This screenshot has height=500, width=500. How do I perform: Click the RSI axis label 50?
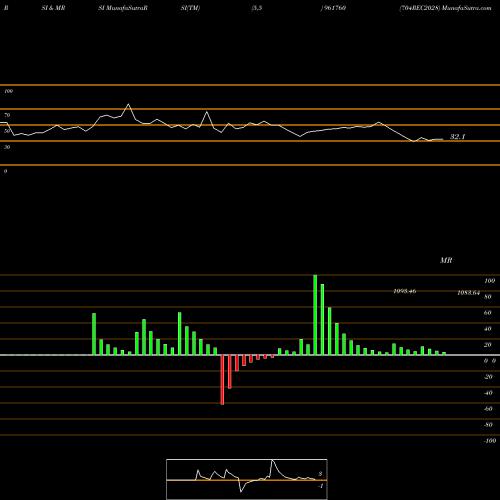pos(7,131)
